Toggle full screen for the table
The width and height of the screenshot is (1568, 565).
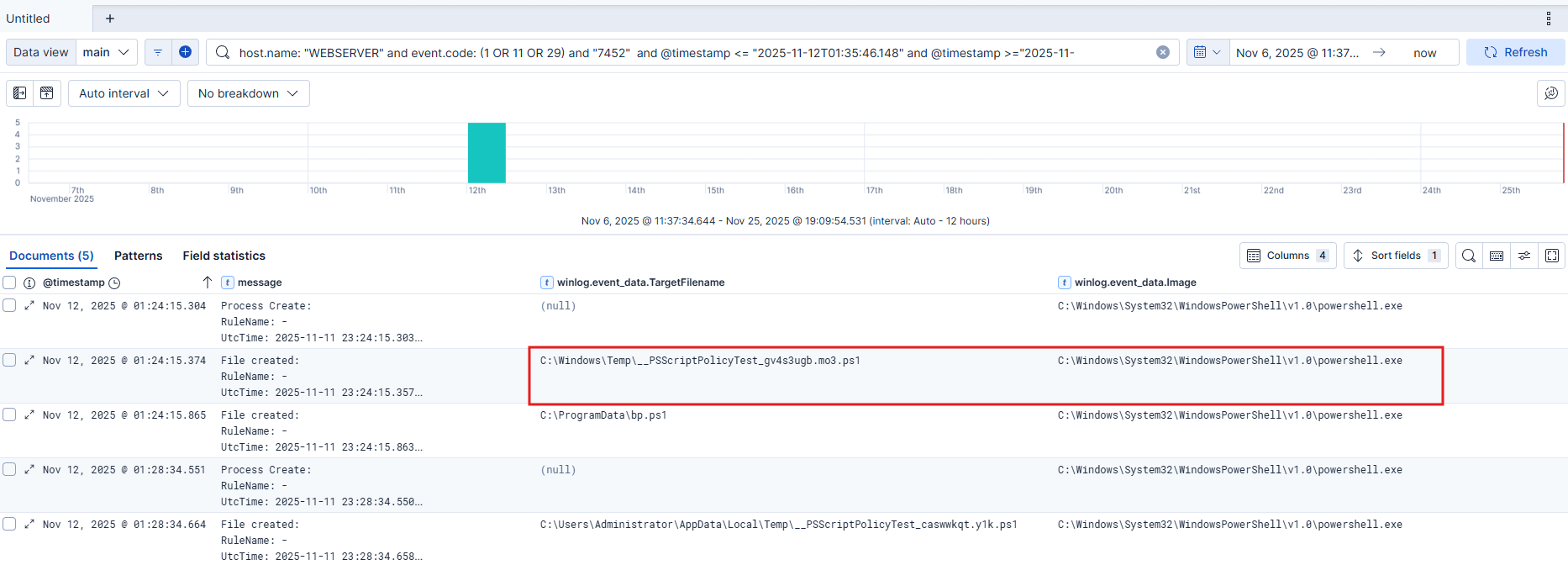(1552, 256)
